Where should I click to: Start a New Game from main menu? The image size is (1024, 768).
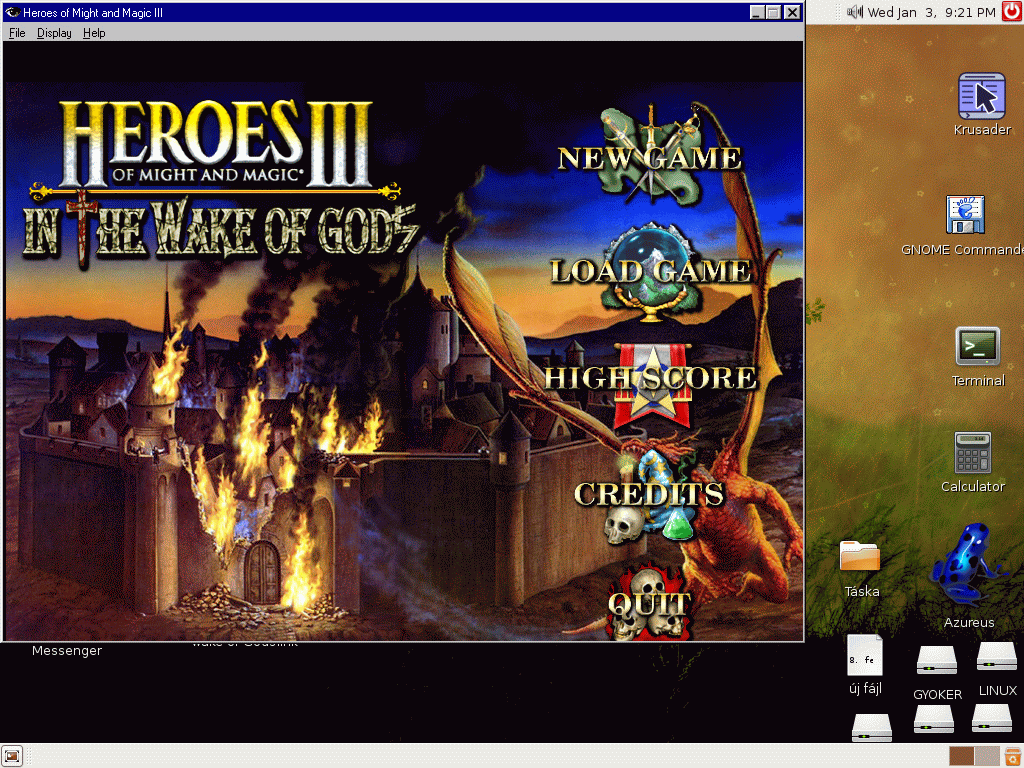(650, 157)
